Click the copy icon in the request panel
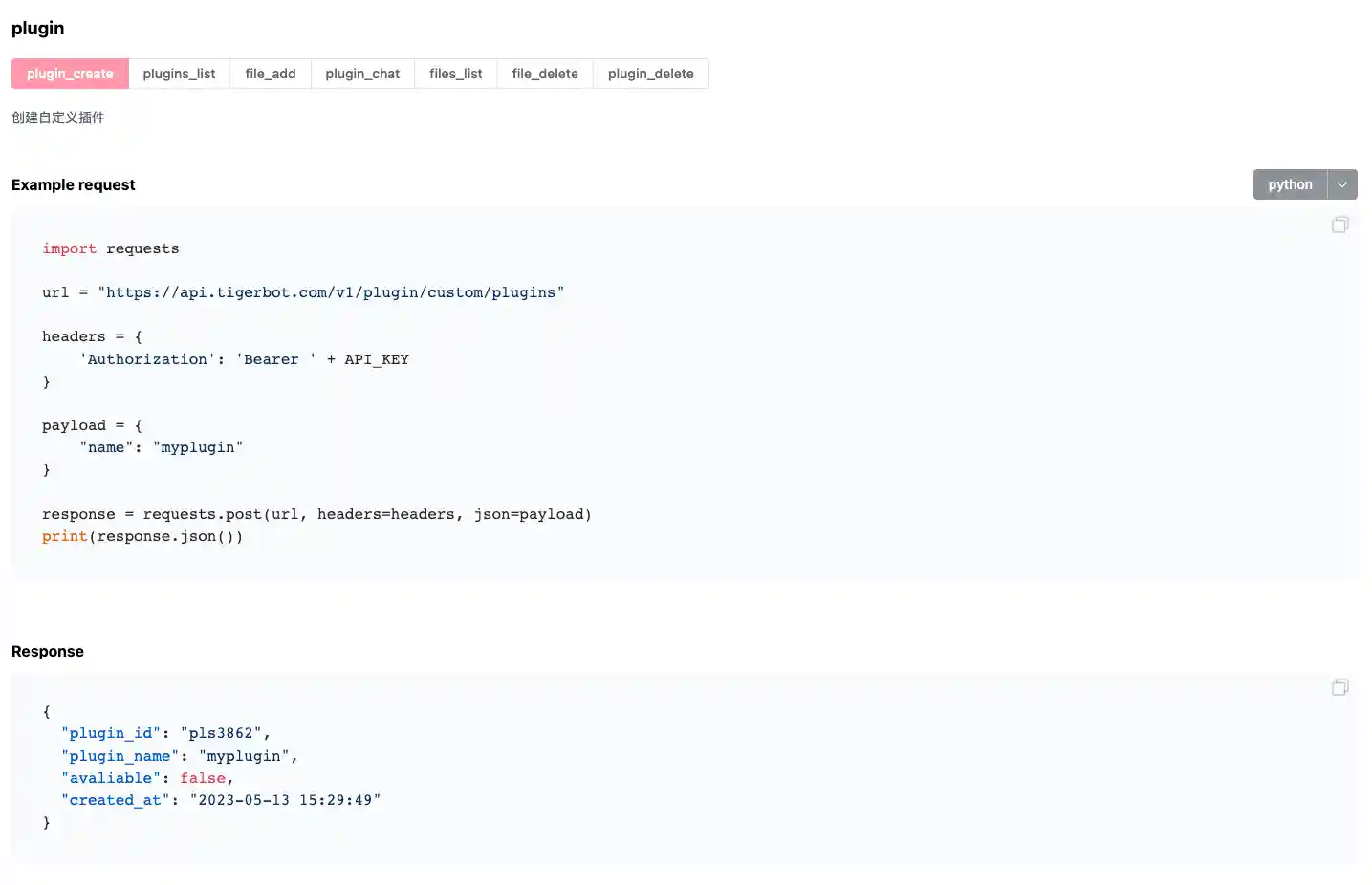The width and height of the screenshot is (1372, 885). 1339,225
